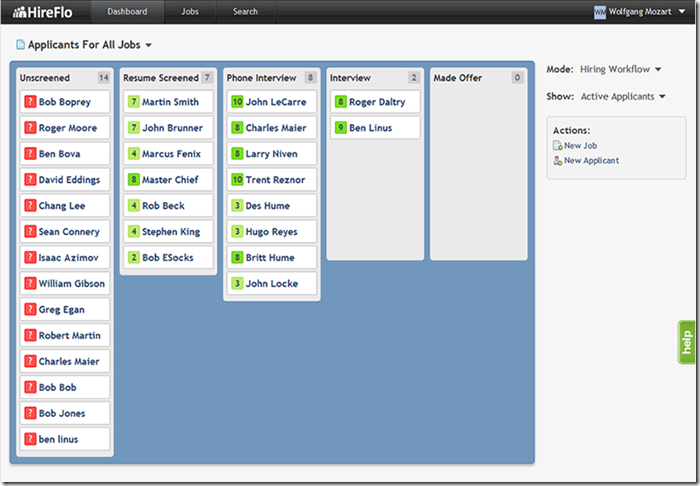
Task: Open Larry Niven applicant card
Action: pos(272,154)
